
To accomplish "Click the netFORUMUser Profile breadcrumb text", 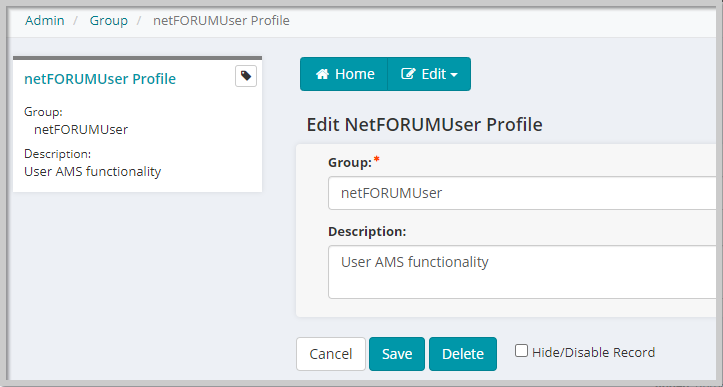I will [x=221, y=20].
